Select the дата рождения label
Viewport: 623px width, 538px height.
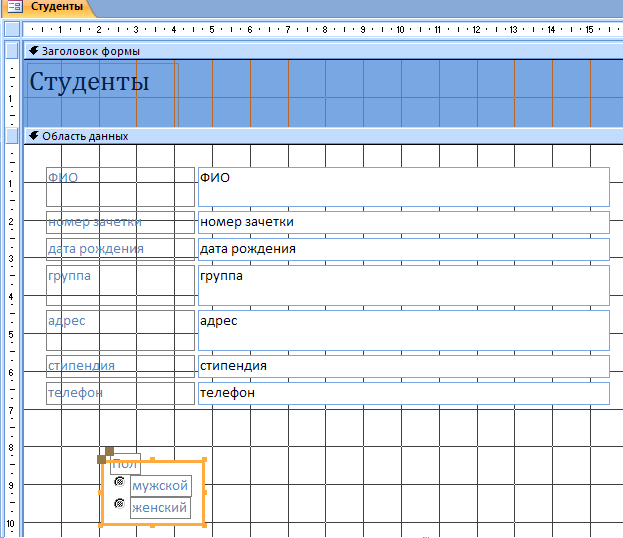coord(120,250)
